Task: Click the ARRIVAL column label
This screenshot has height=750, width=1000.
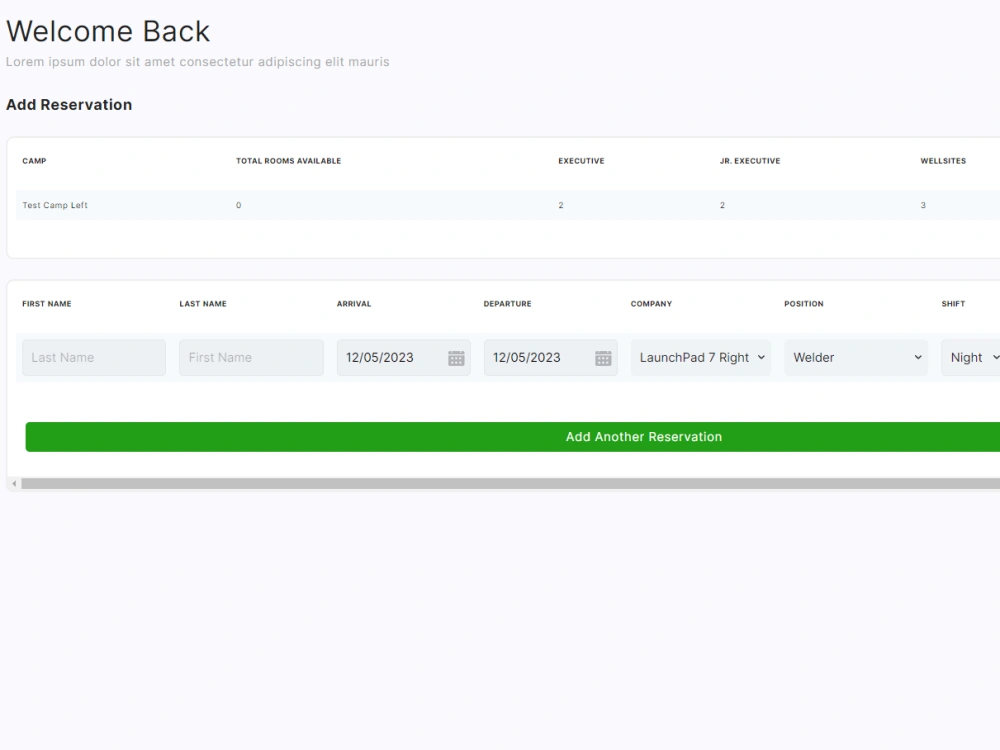Action: [x=354, y=304]
